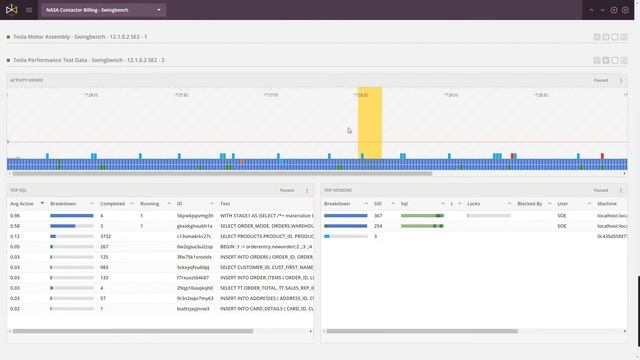This screenshot has width=640, height=360.
Task: Open NASA Contactor Billing dashboard dropdown
Action: point(103,10)
